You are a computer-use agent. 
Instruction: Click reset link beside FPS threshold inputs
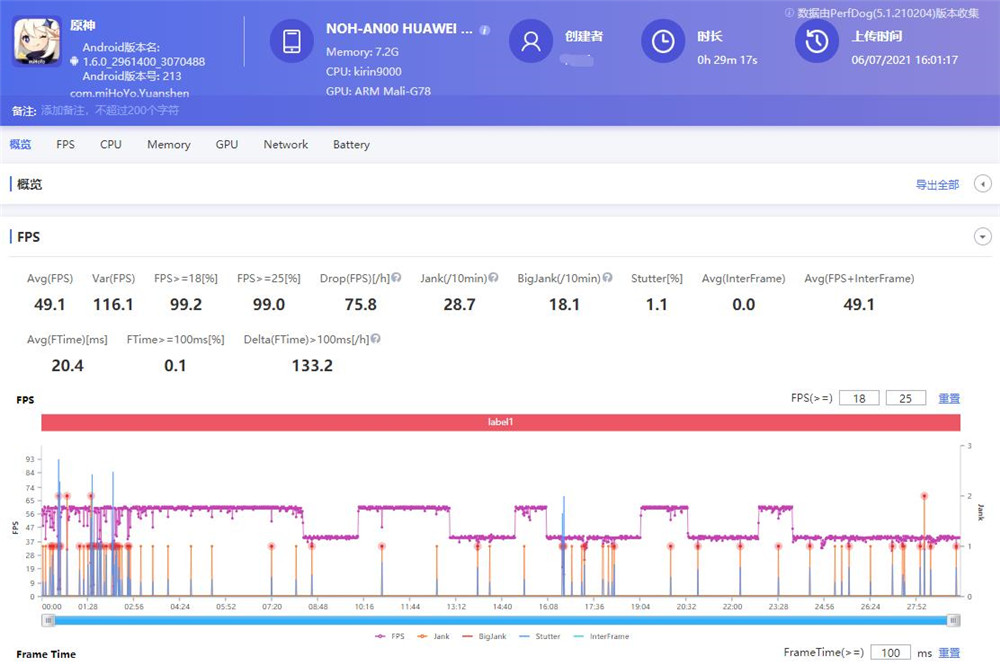(x=948, y=398)
